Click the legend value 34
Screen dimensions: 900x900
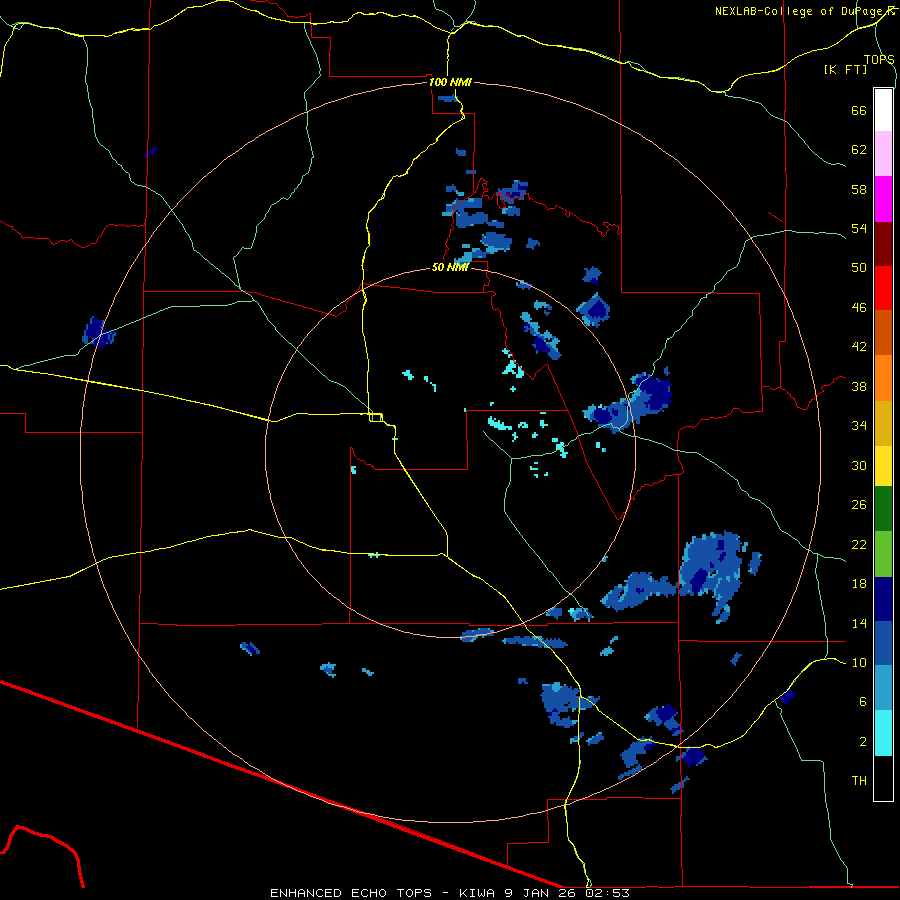pos(859,426)
